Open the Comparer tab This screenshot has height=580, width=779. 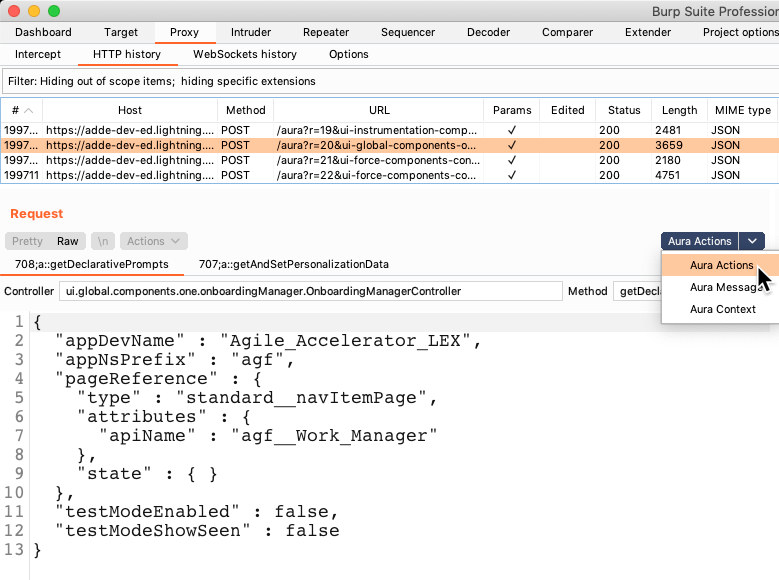(567, 32)
